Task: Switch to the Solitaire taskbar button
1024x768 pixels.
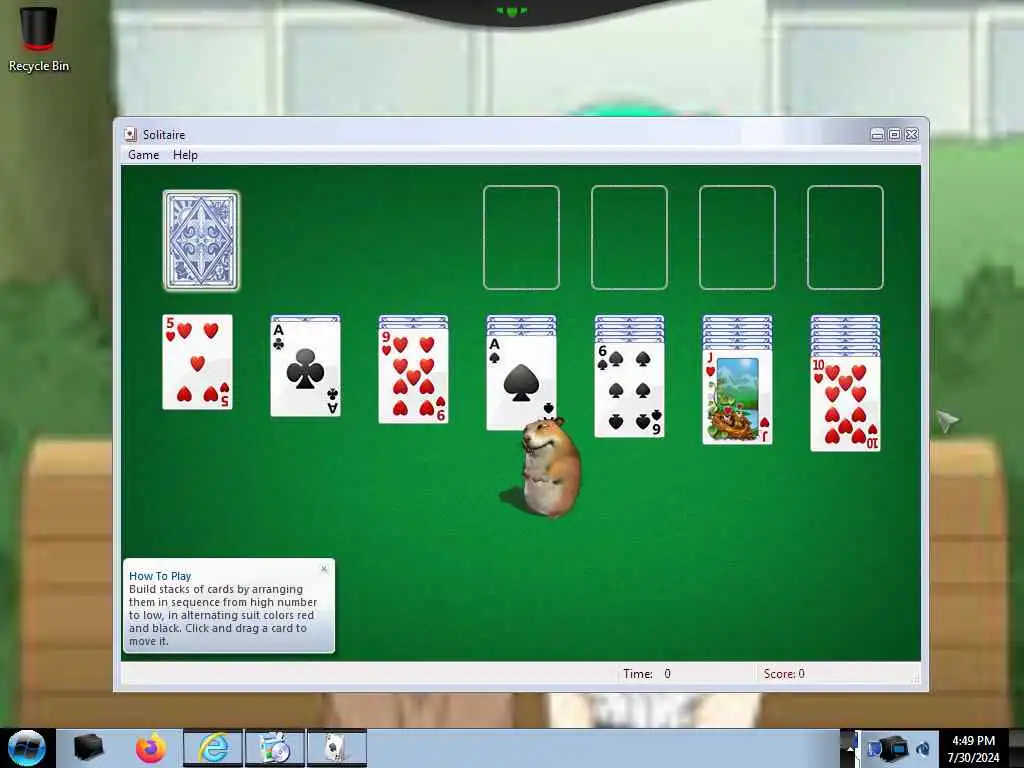Action: point(337,748)
